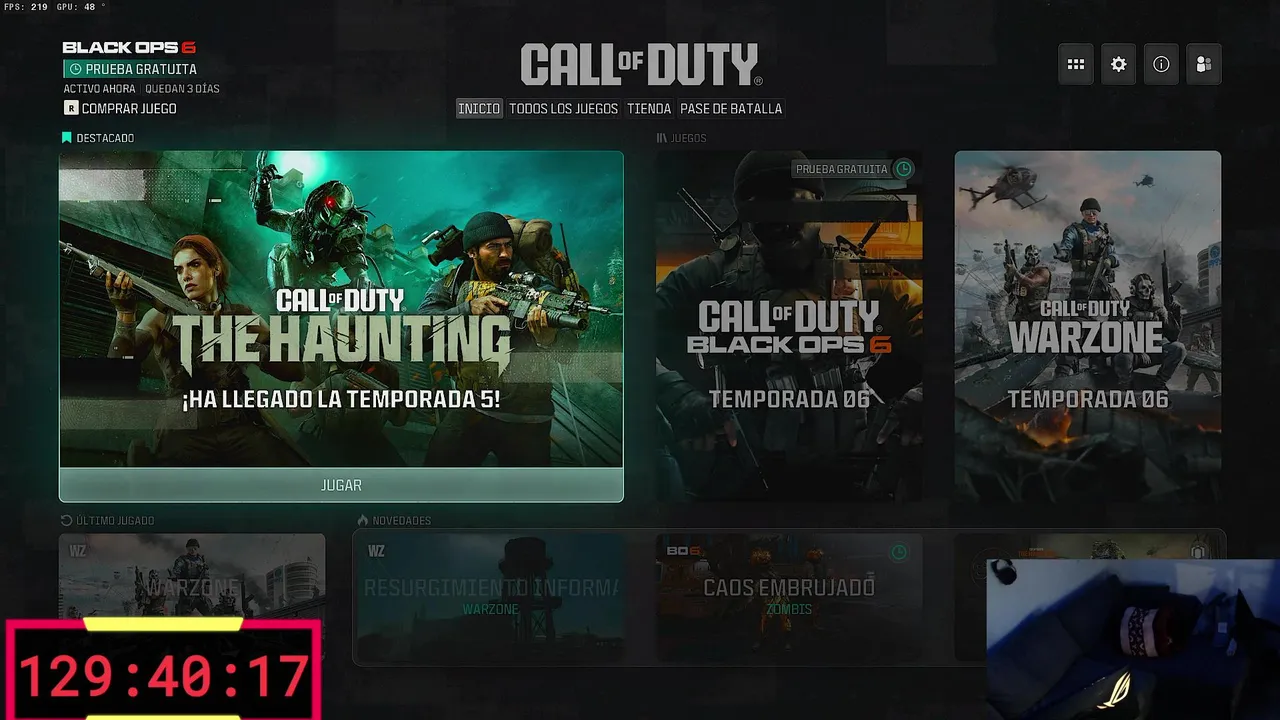
Task: Open the apps grid menu icon
Action: (1076, 64)
